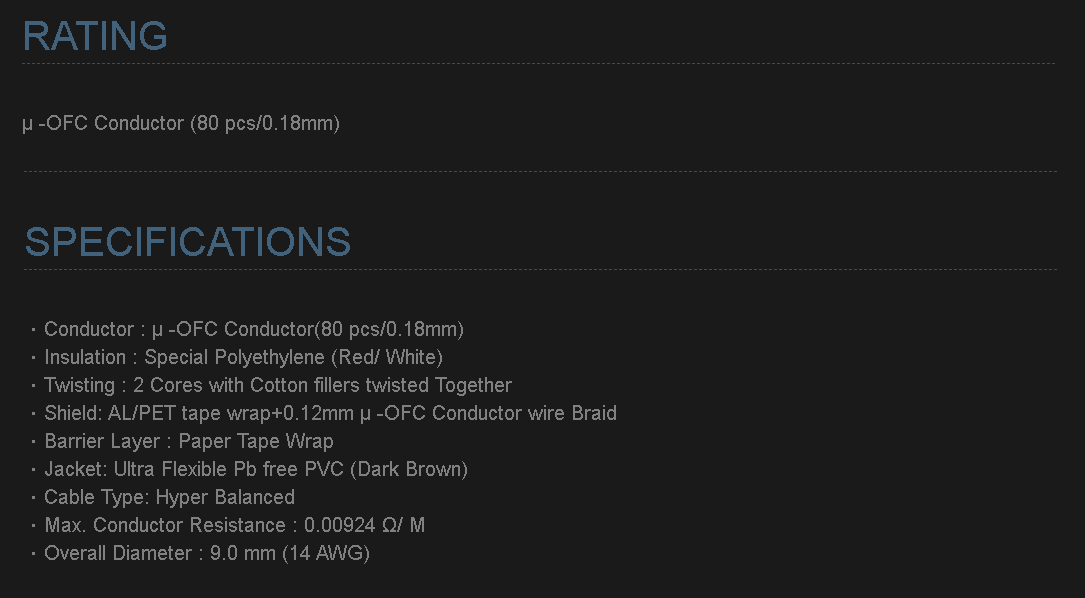Select the Conductor specification line

254,330
